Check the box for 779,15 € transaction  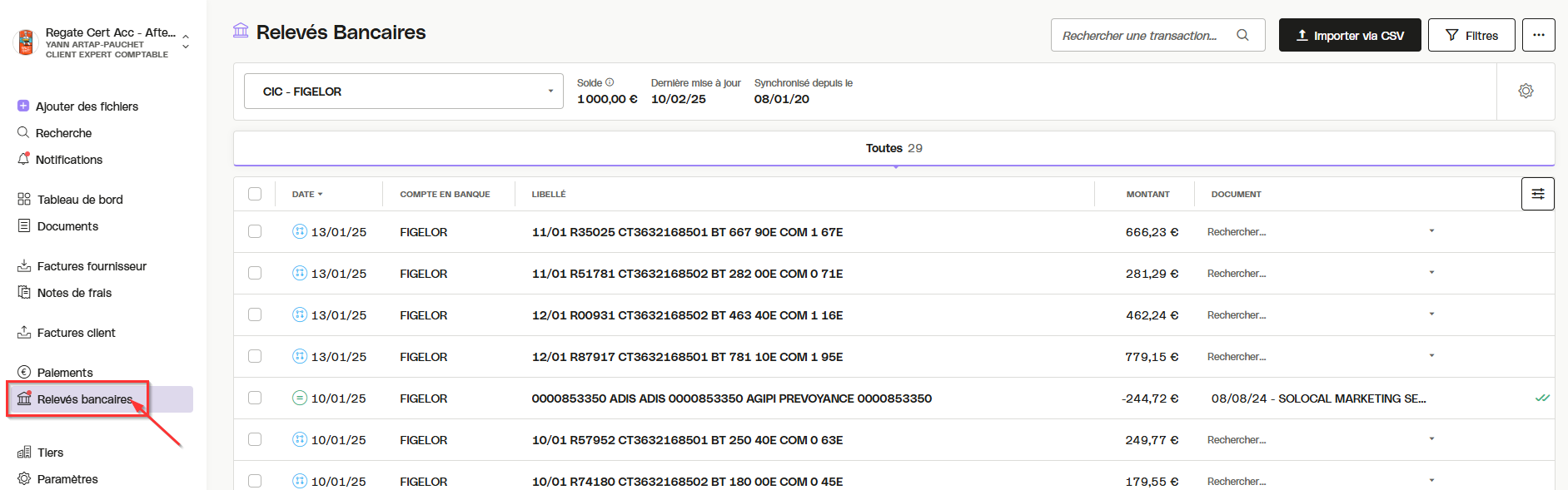[x=255, y=356]
